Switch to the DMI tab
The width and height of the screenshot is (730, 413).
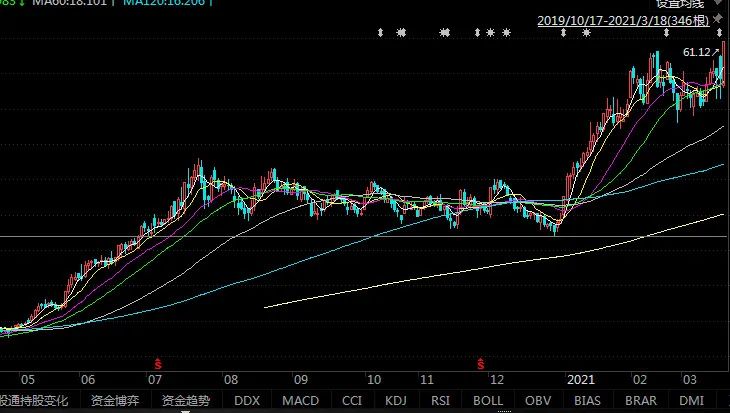click(691, 401)
